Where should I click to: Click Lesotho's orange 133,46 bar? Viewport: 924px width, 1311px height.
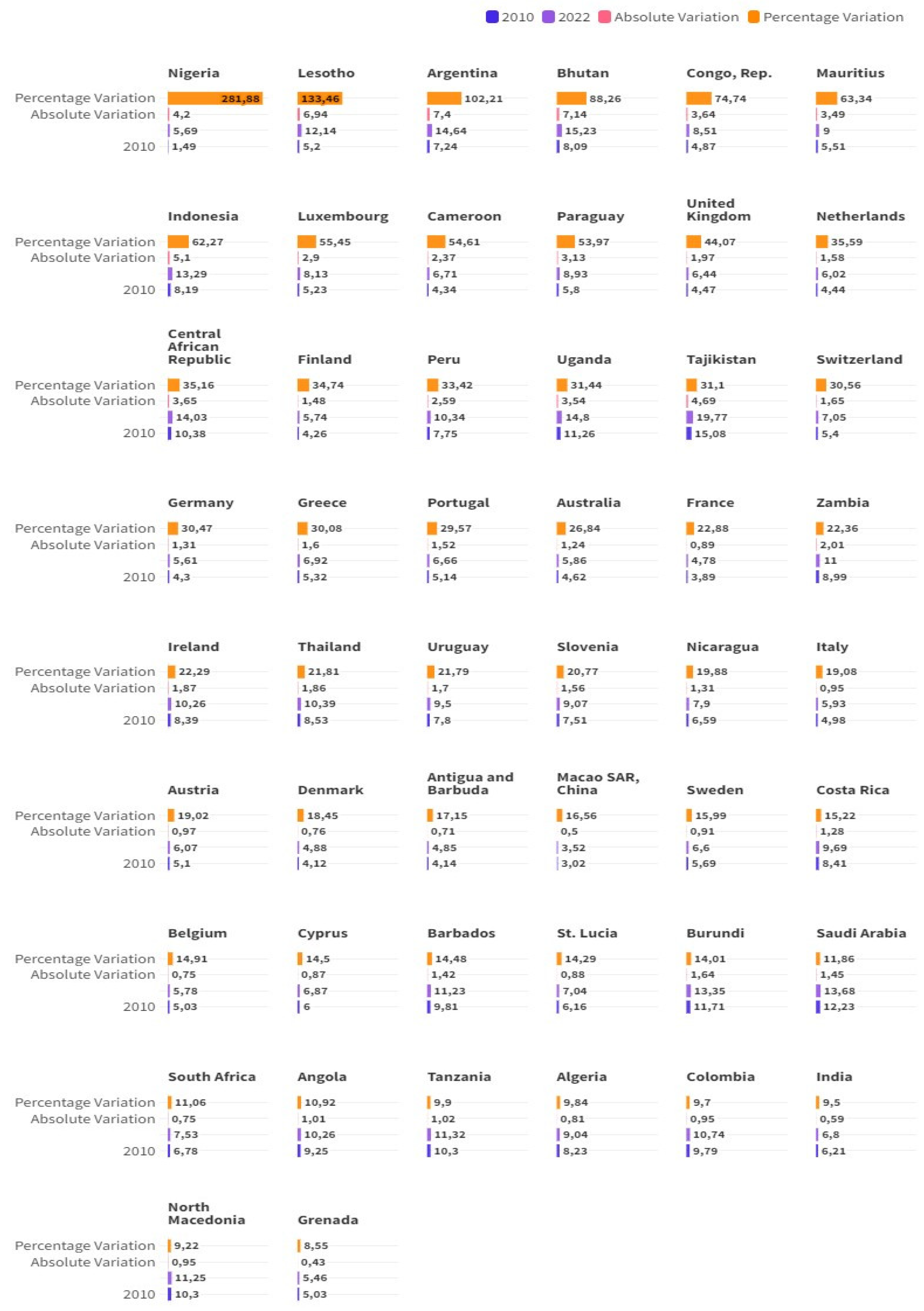[x=319, y=98]
